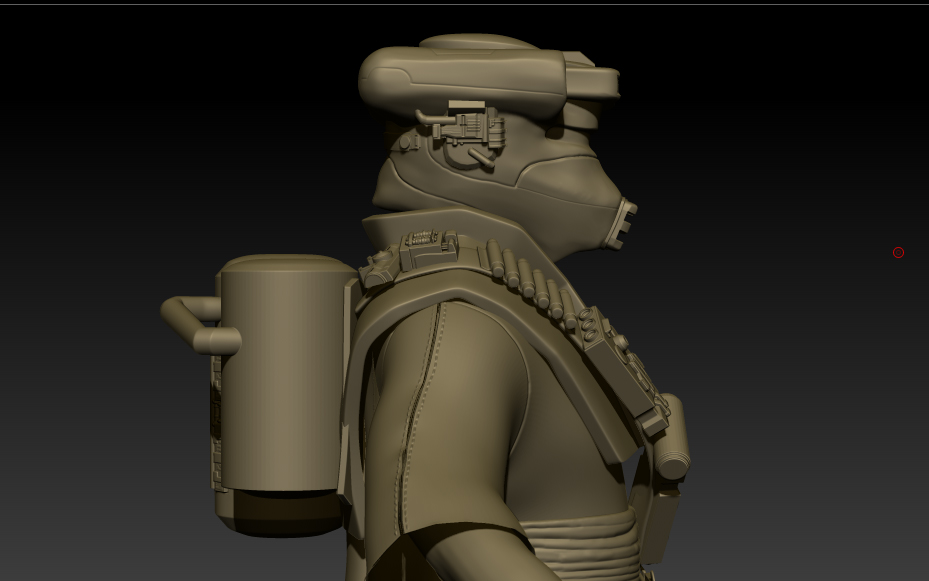
Task: Click the respirator mouthpiece on the mask
Action: coord(622,223)
